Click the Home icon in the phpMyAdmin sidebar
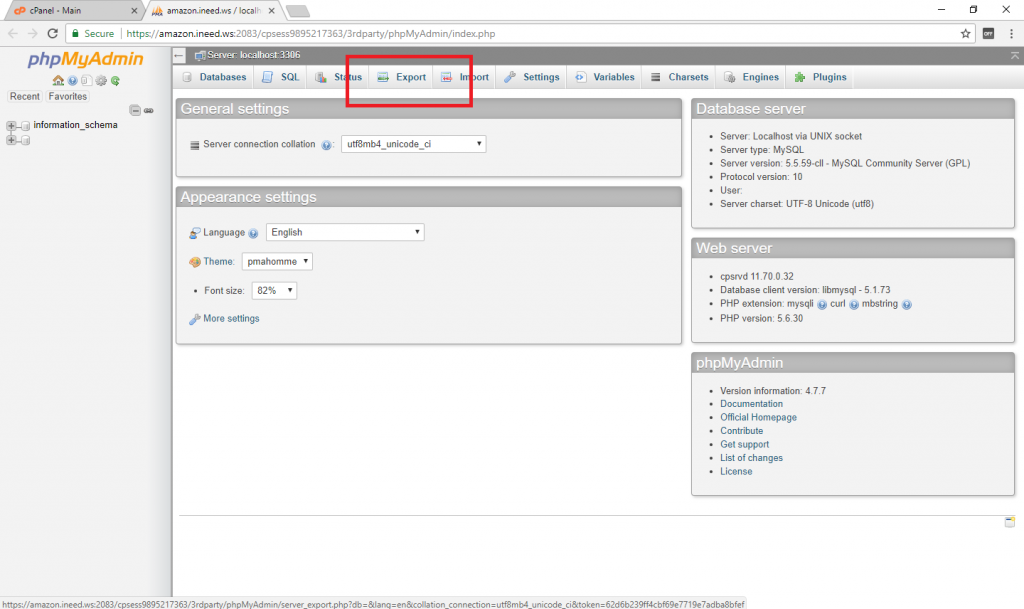This screenshot has height=609, width=1024. point(58,80)
